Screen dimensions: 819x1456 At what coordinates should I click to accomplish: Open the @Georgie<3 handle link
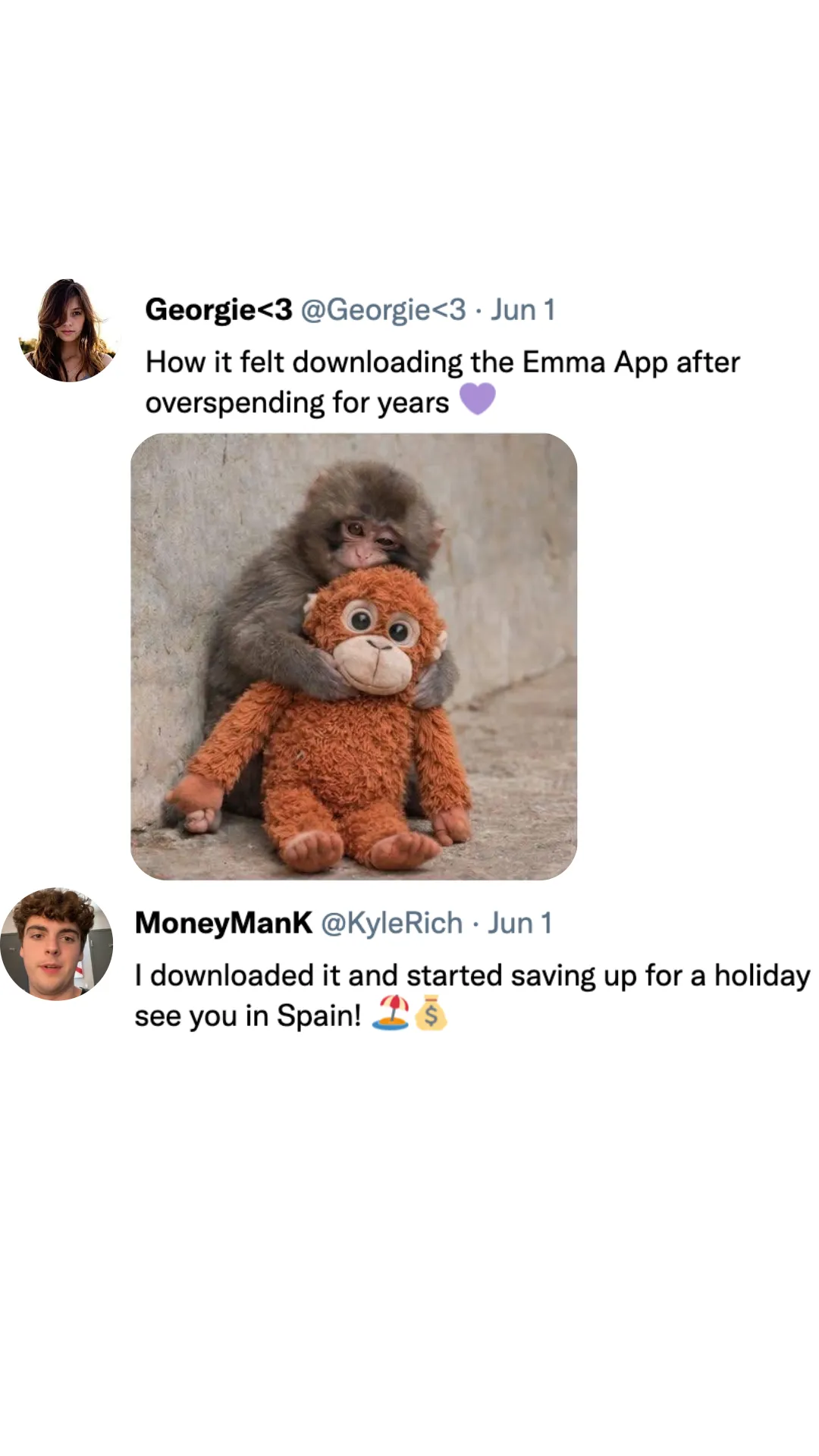pos(383,309)
